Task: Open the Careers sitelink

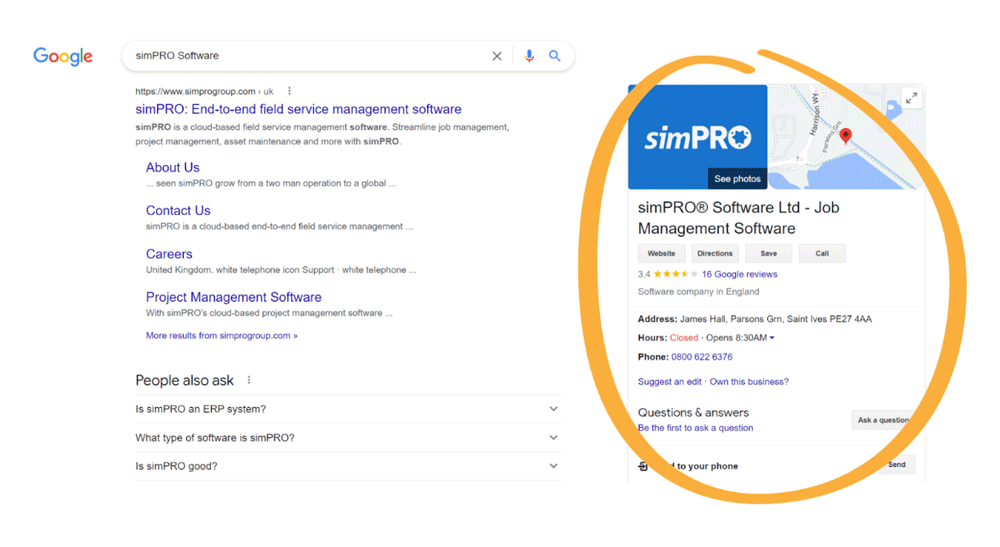Action: tap(169, 254)
